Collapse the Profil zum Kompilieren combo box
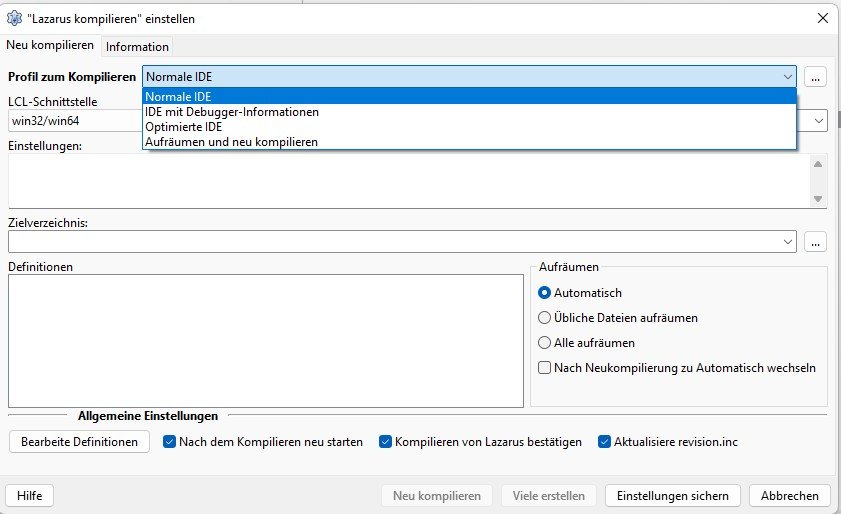This screenshot has height=514, width=841. [x=787, y=77]
